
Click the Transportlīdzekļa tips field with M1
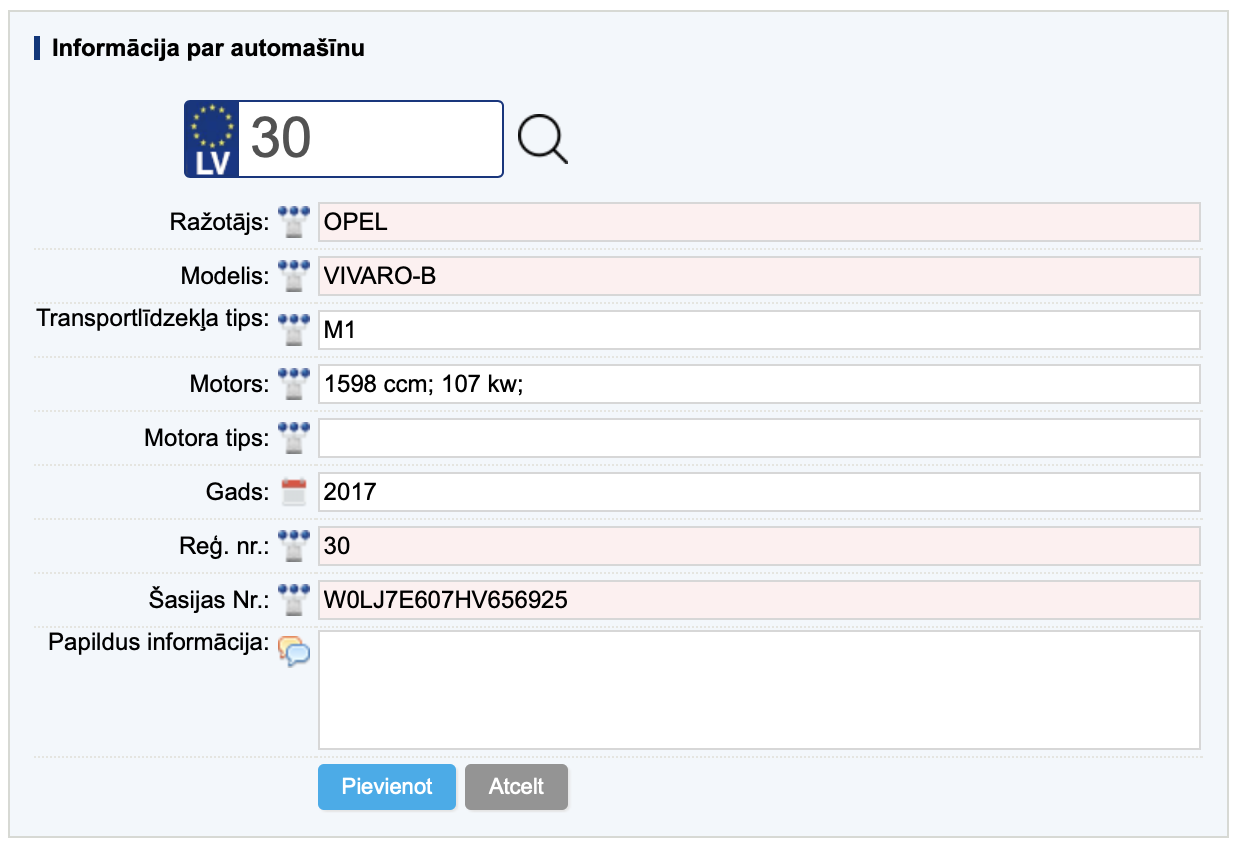[759, 330]
